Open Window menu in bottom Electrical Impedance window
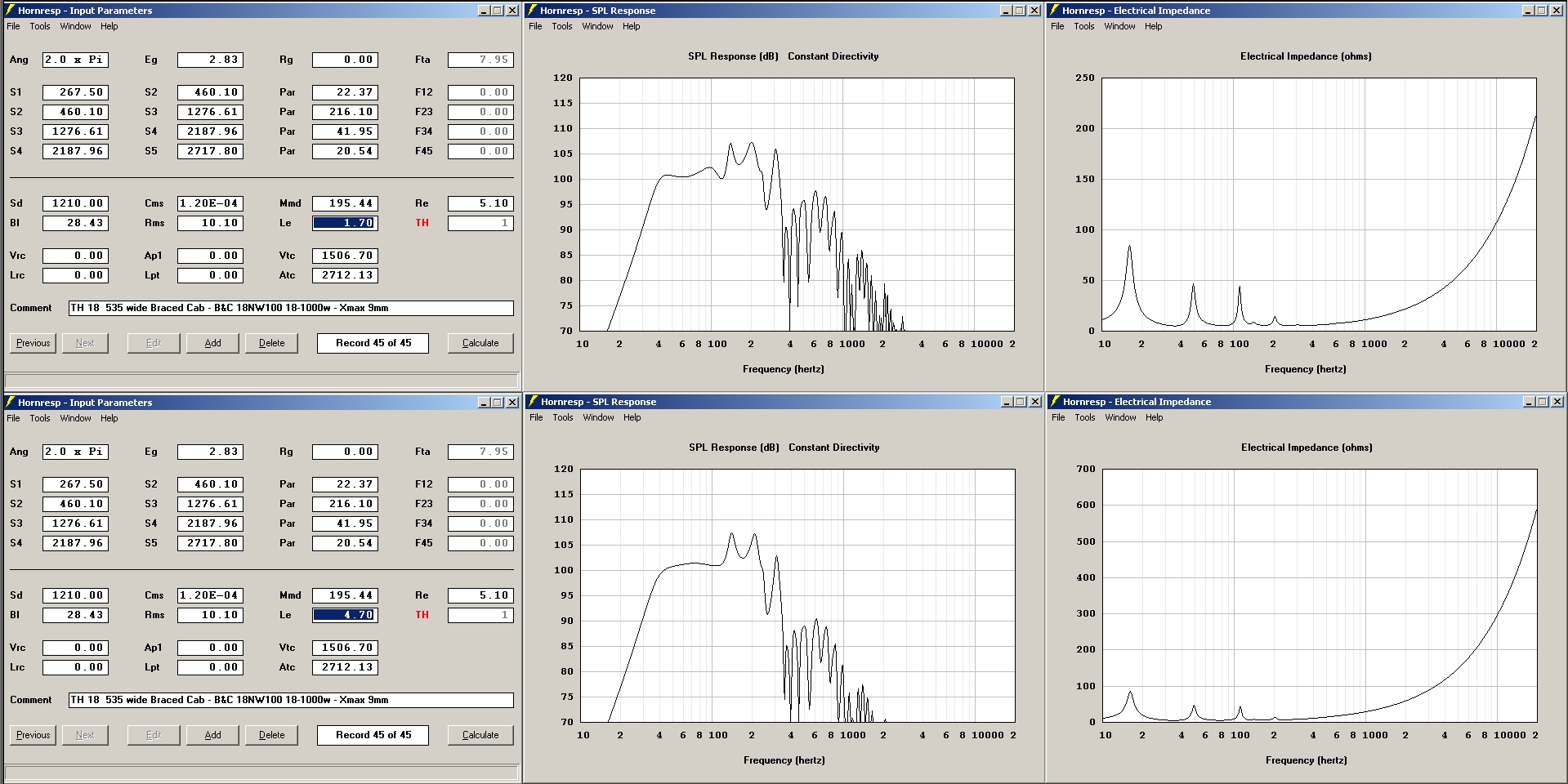This screenshot has width=1568, height=784. 1120,417
